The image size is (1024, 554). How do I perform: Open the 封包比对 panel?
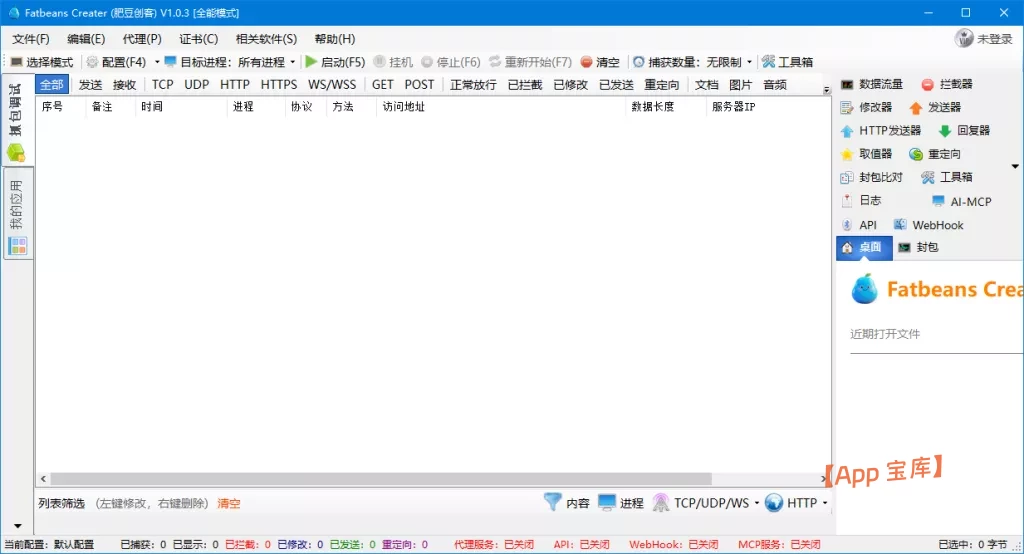click(x=871, y=177)
